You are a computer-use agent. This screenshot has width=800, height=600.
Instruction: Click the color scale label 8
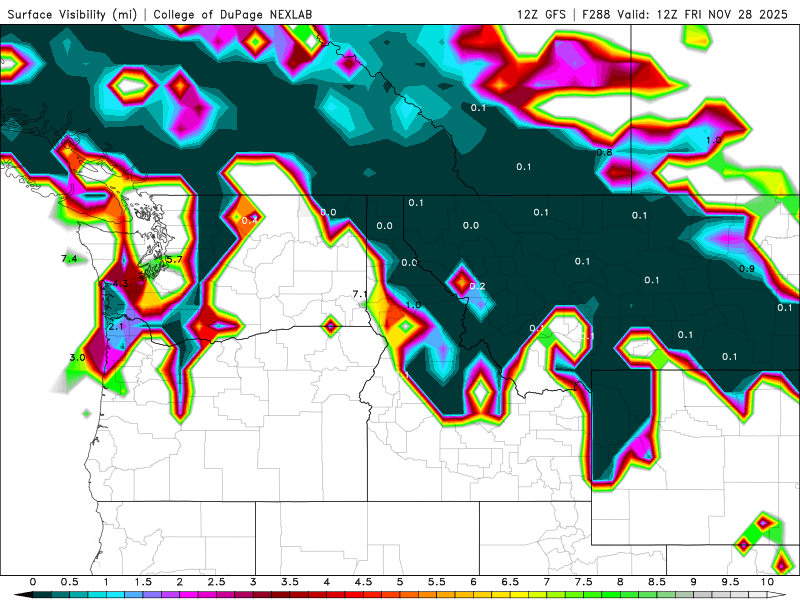620,582
